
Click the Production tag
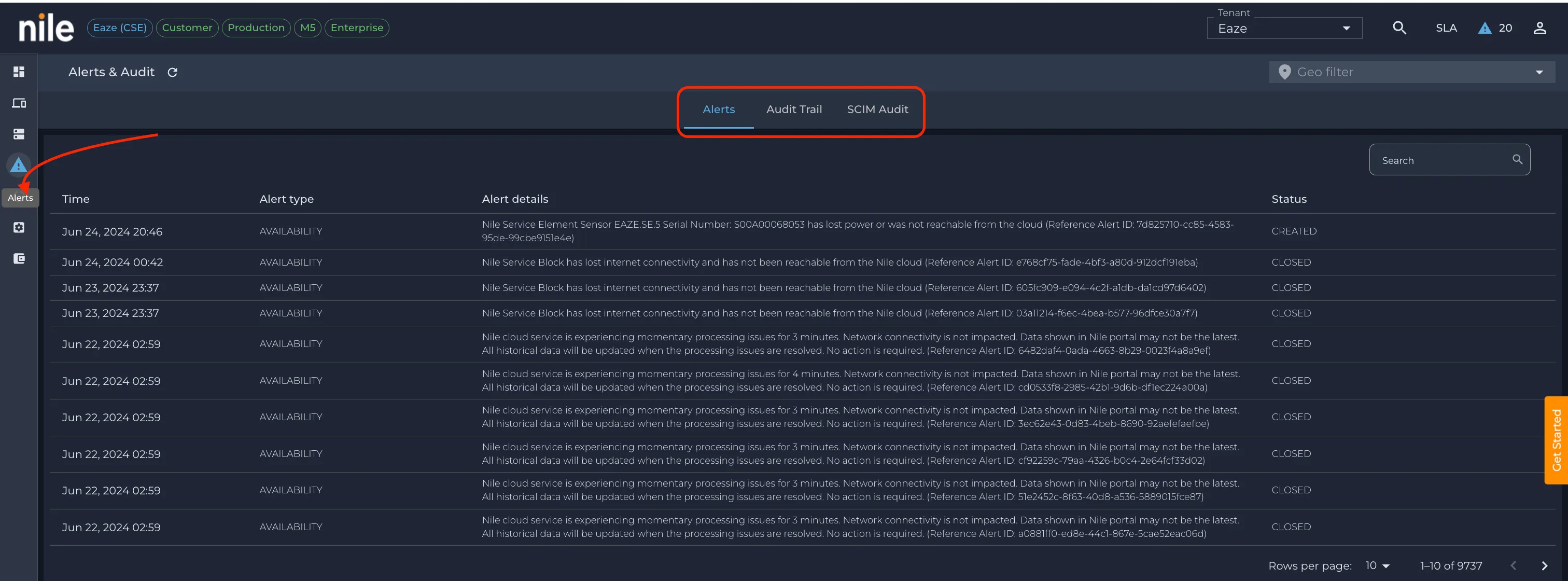pos(256,28)
